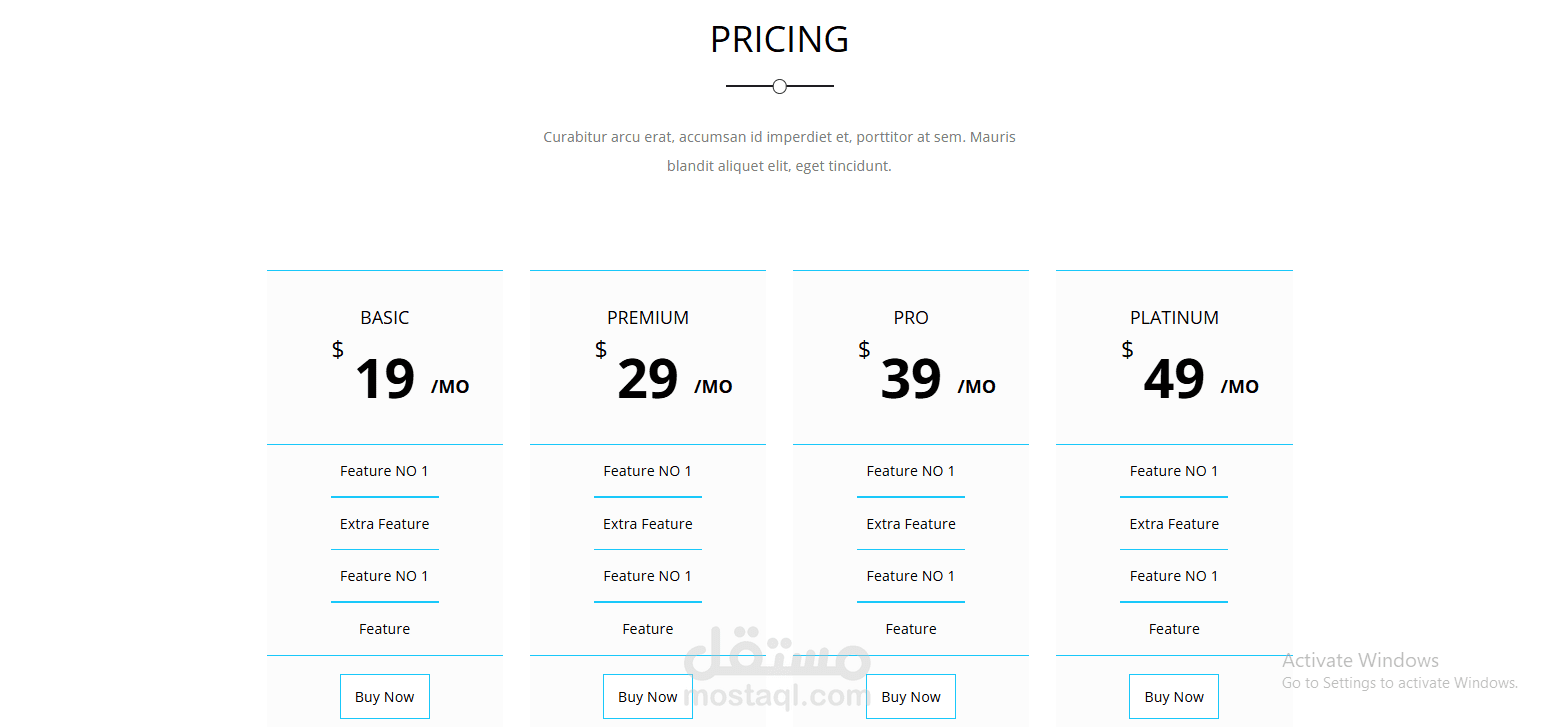
Task: Hit Buy Now on the Platinum plan
Action: coord(1174,697)
